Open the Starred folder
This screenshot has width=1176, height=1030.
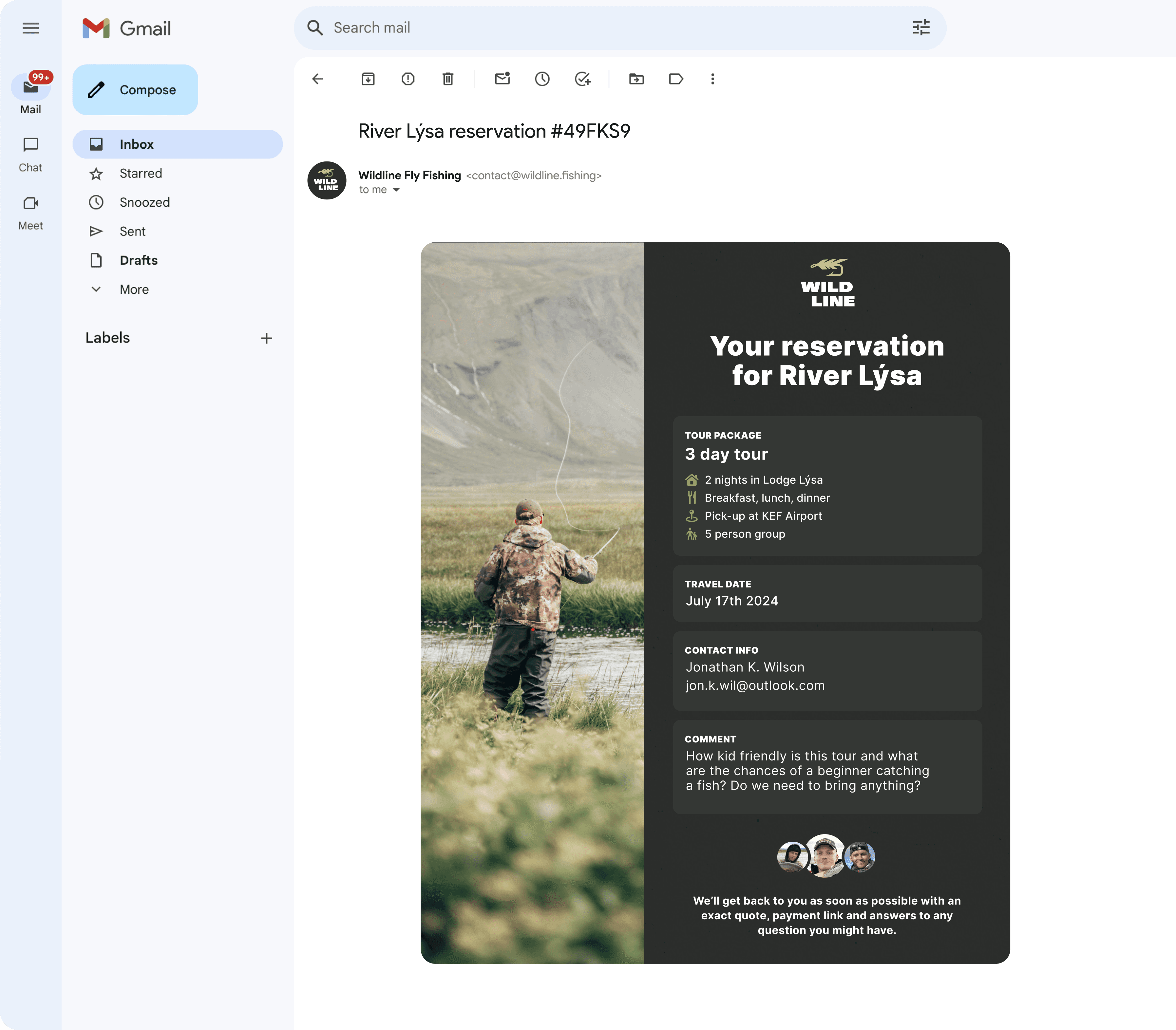[x=141, y=173]
